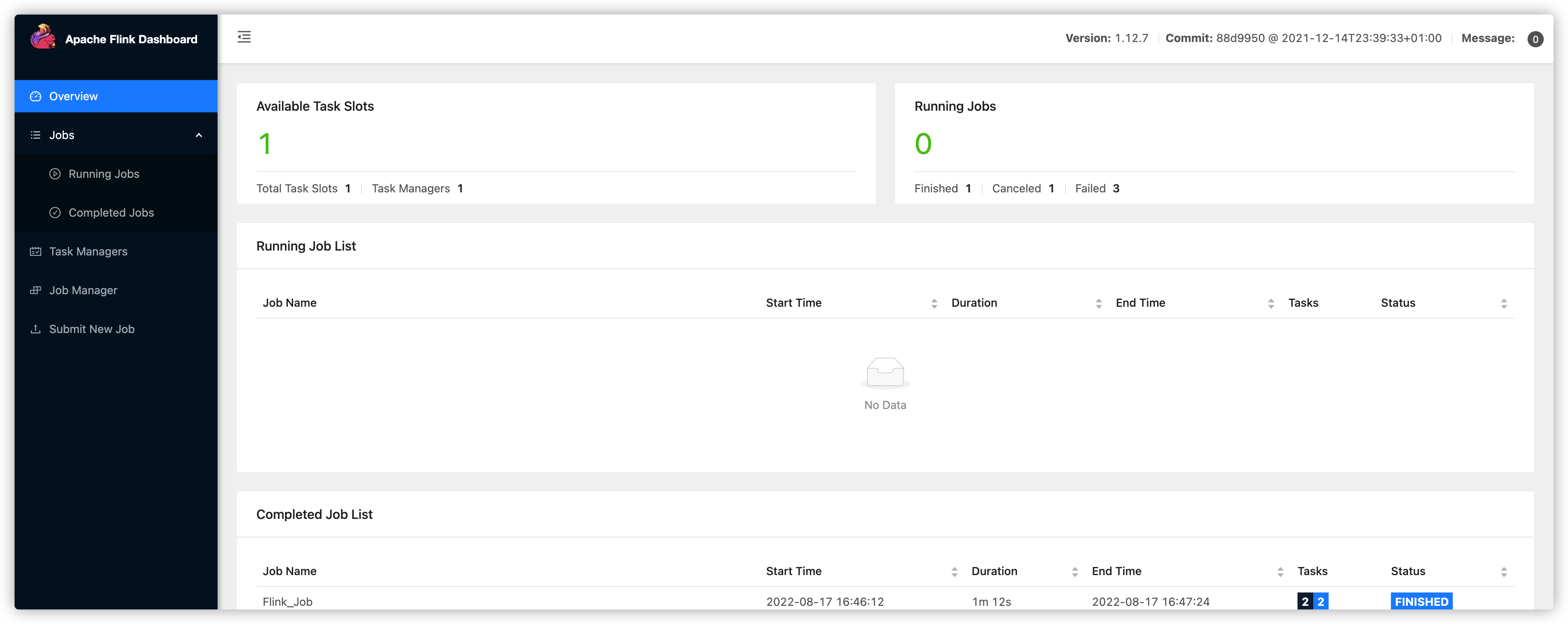The height and width of the screenshot is (624, 1568).
Task: Collapse sidebar using the menu fold icon
Action: point(244,37)
